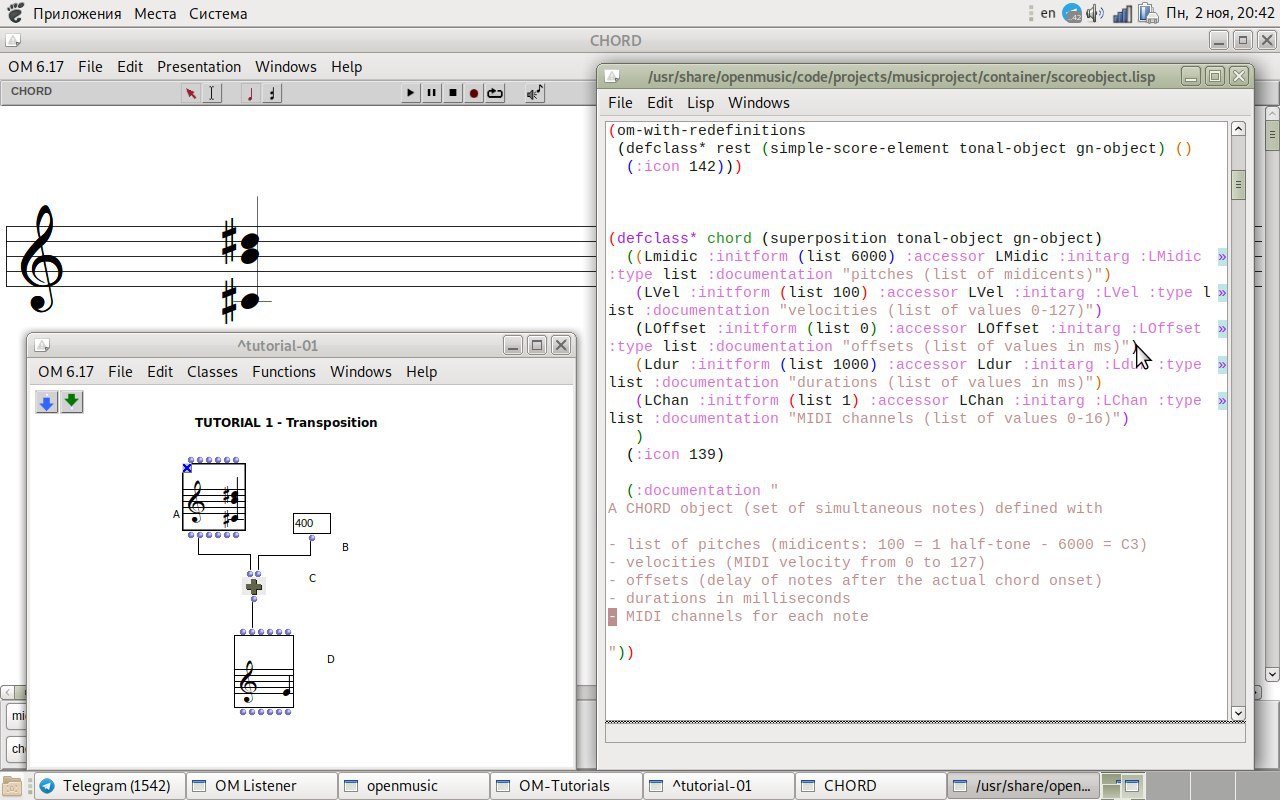Select the I-beam text cursor tool in CHORD toolbar
The image size is (1280, 800).
pyautogui.click(x=211, y=93)
